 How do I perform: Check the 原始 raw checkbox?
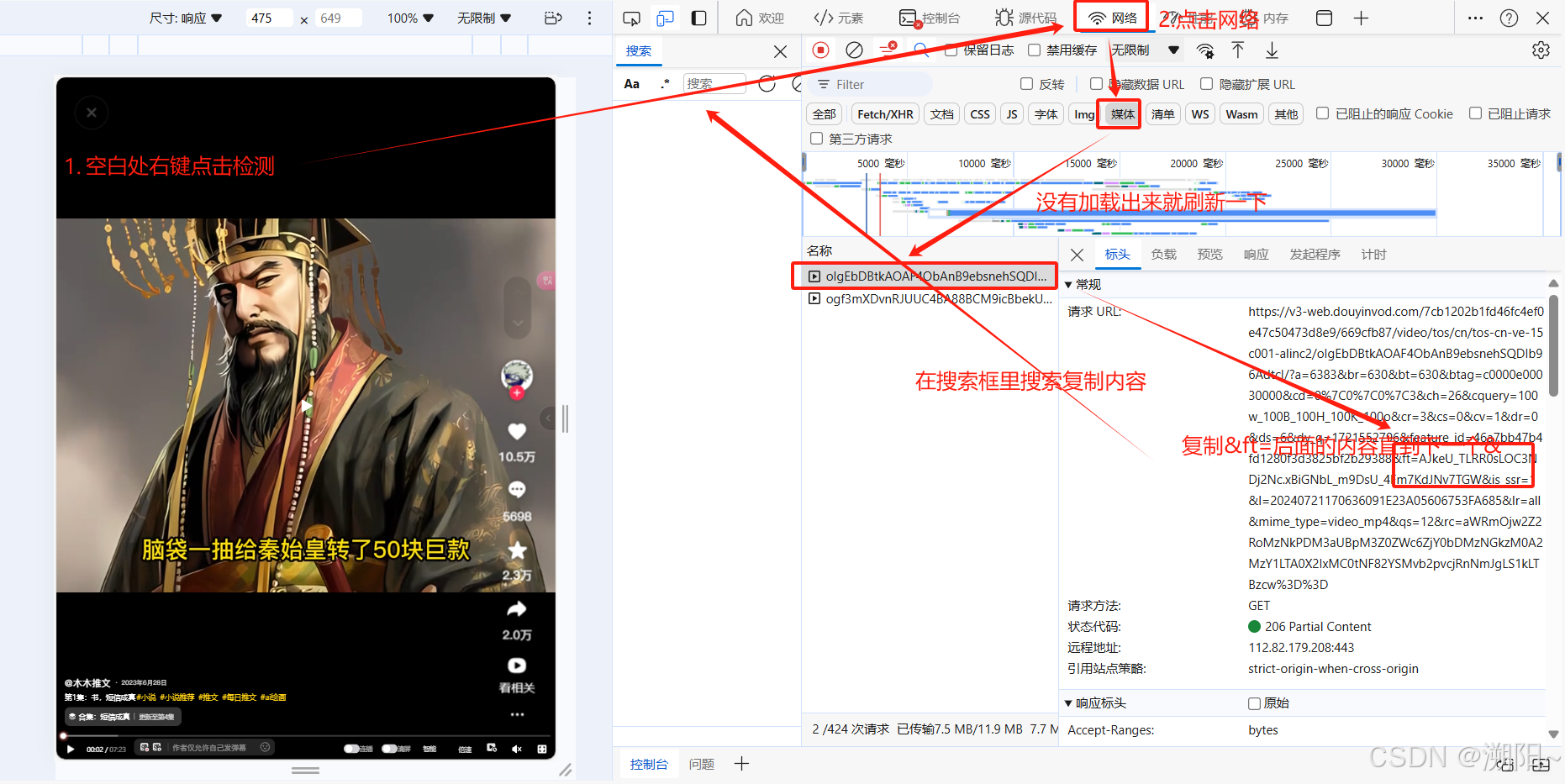[1254, 703]
